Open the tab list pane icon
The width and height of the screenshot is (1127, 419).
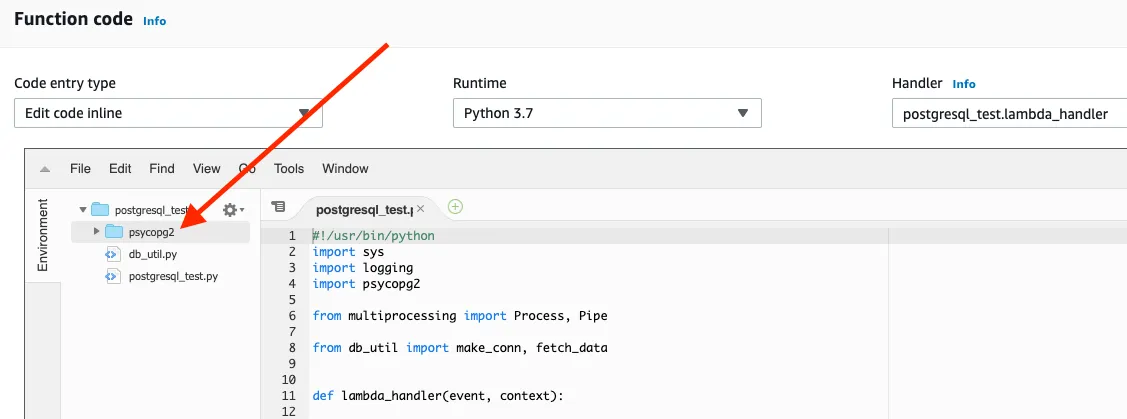[278, 207]
